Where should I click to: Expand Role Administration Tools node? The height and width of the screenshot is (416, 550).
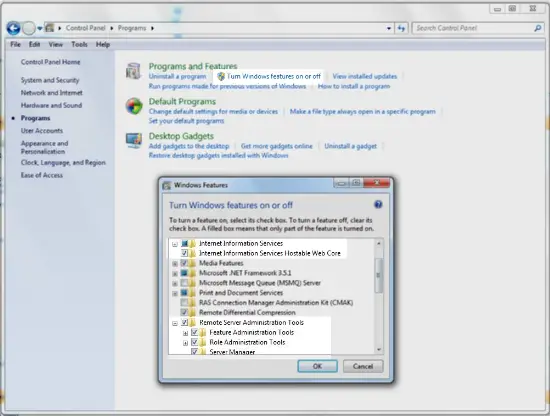coord(186,343)
